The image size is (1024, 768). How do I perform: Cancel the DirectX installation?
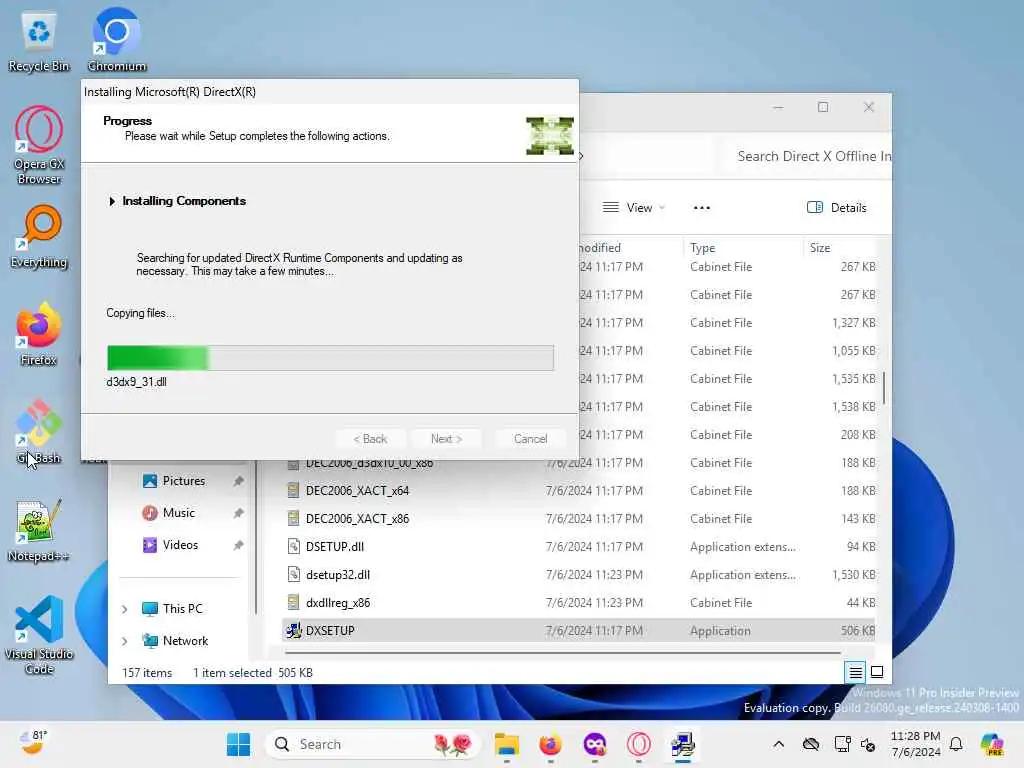(x=530, y=439)
